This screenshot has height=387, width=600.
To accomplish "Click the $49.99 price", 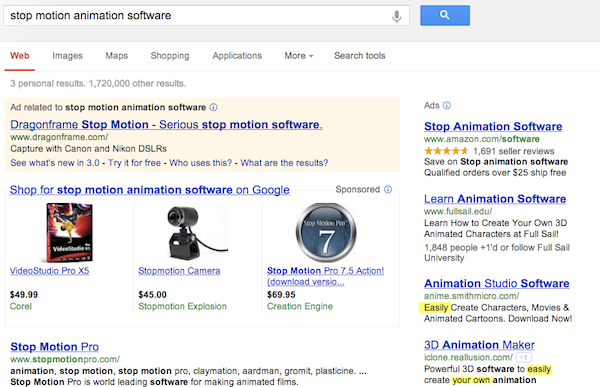I will coord(24,295).
